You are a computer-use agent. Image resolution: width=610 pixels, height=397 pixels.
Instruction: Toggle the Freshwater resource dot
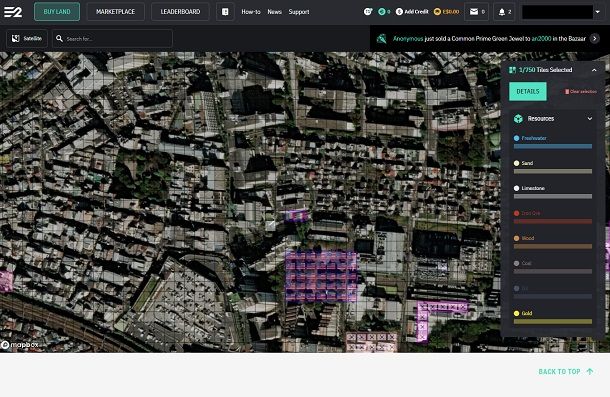[x=516, y=138]
